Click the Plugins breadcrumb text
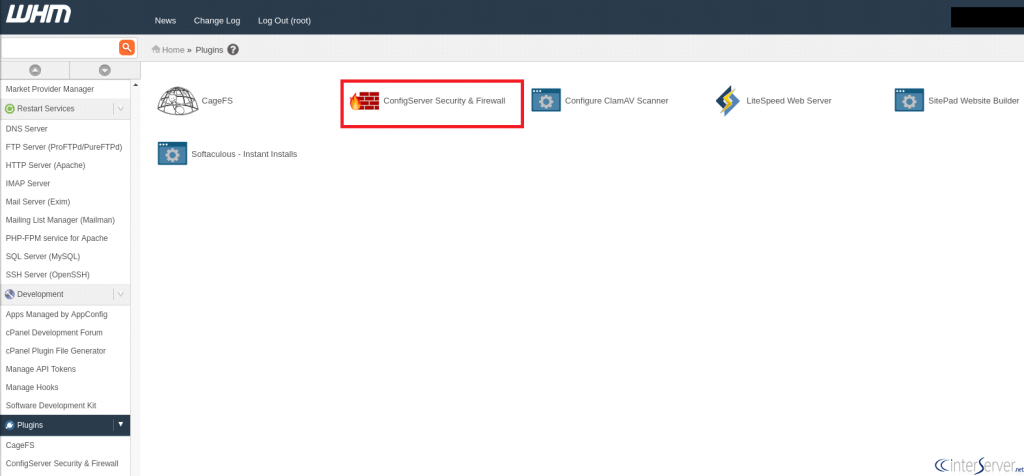The image size is (1024, 476). tap(209, 50)
